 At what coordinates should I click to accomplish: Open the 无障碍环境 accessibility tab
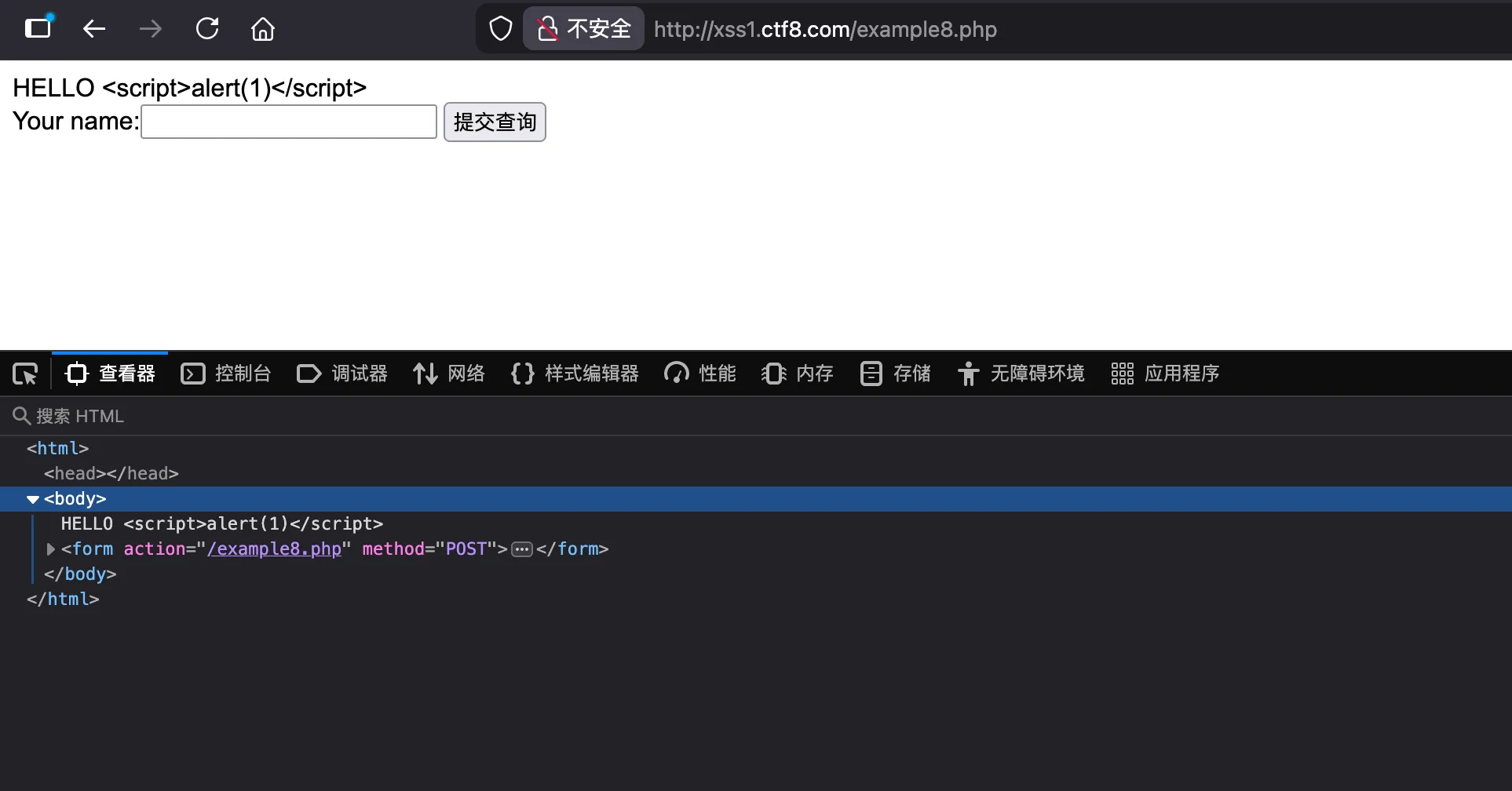(x=1021, y=374)
